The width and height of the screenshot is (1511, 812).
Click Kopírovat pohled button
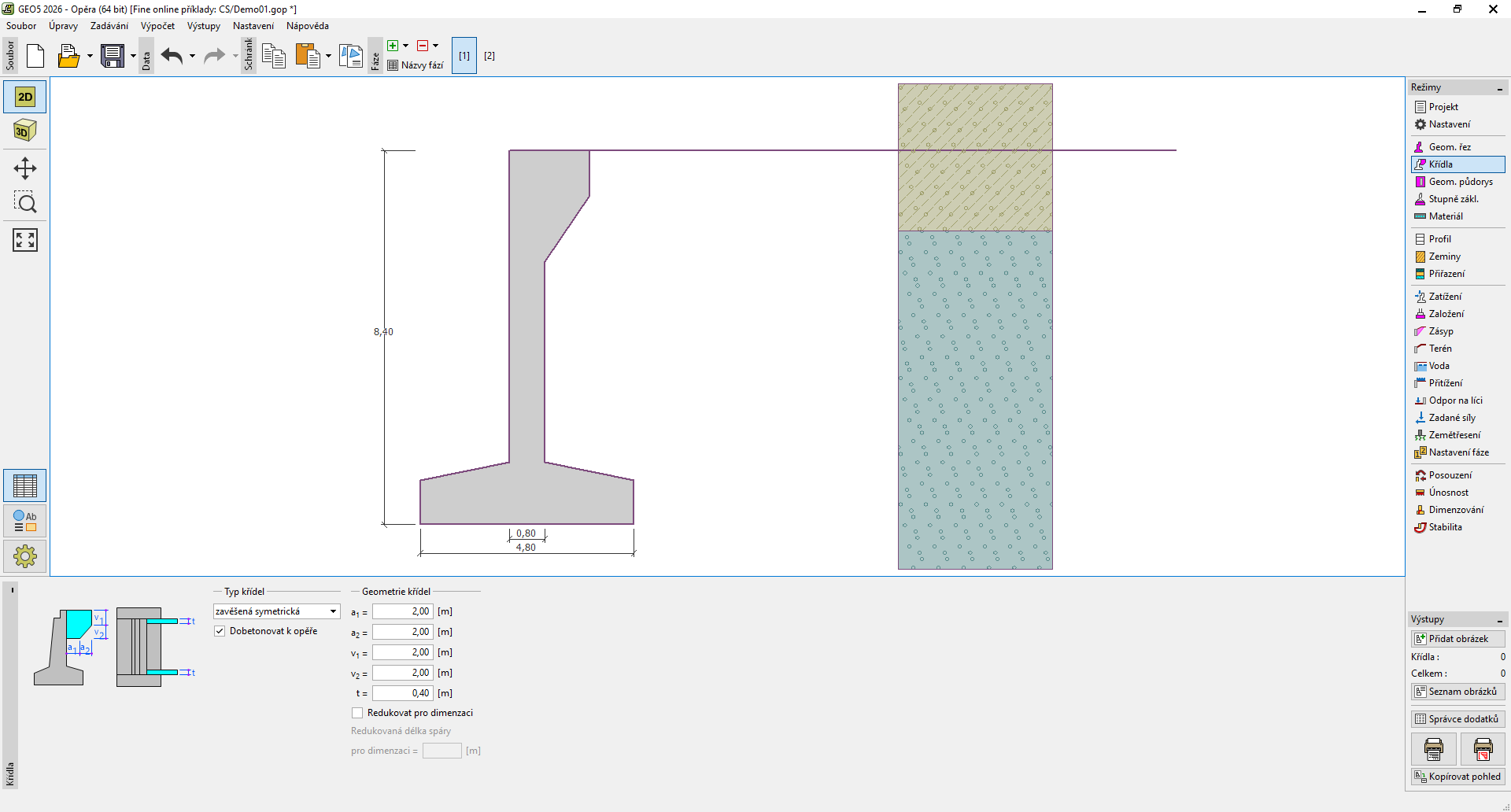tap(1457, 777)
